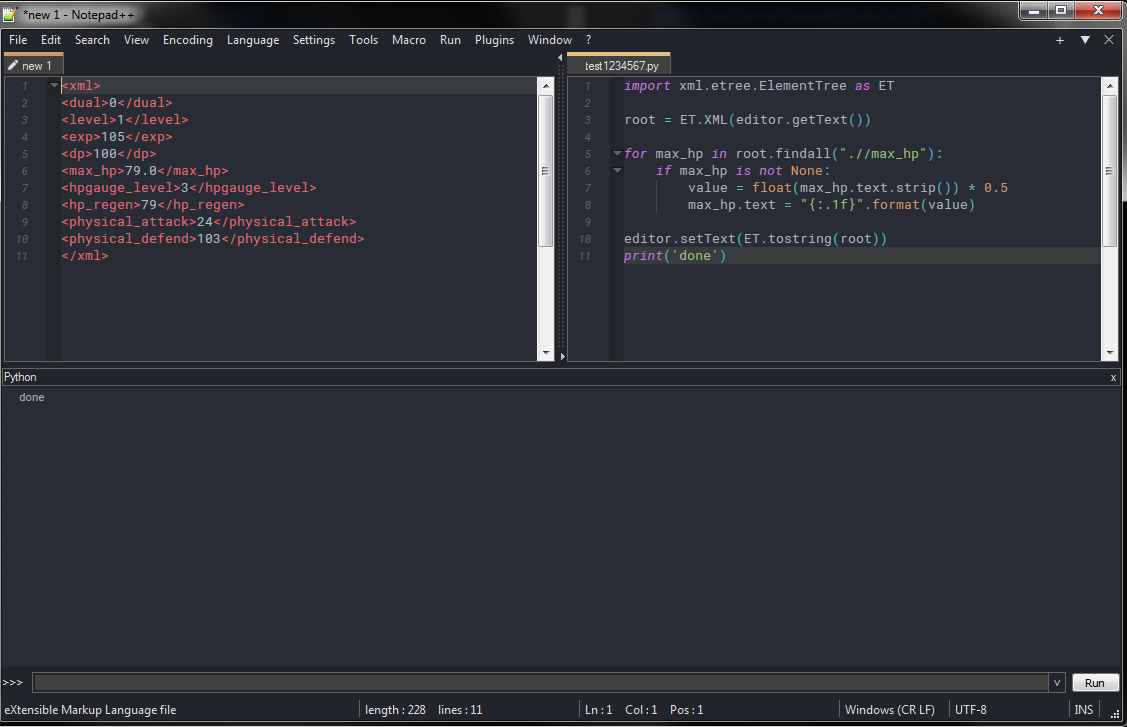Open the Macro menu
1127x727 pixels.
click(409, 40)
